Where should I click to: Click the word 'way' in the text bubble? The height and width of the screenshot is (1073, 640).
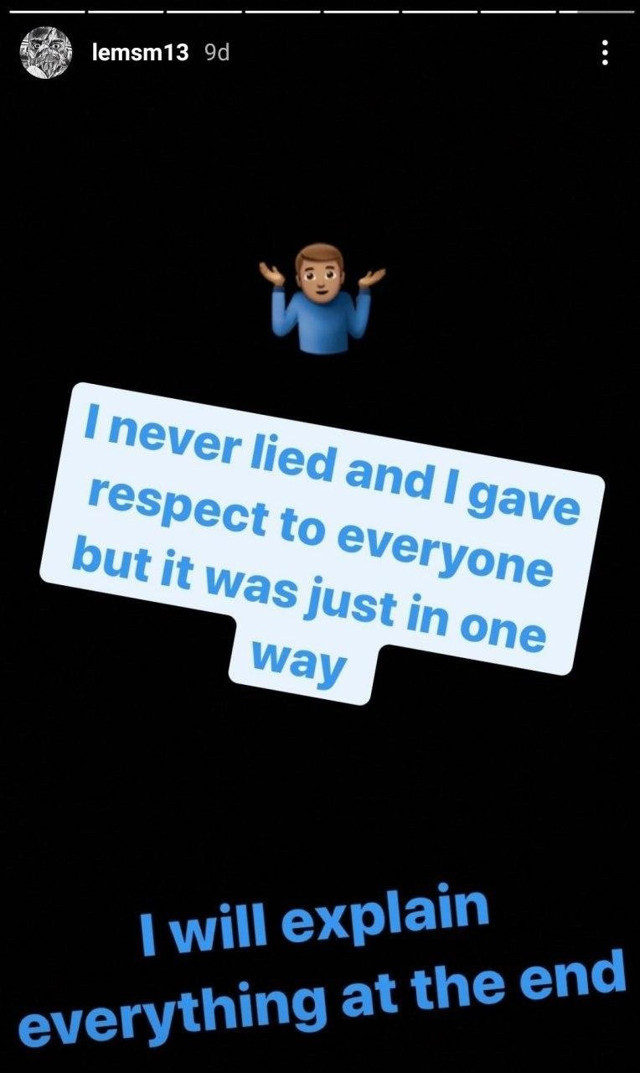click(x=297, y=662)
